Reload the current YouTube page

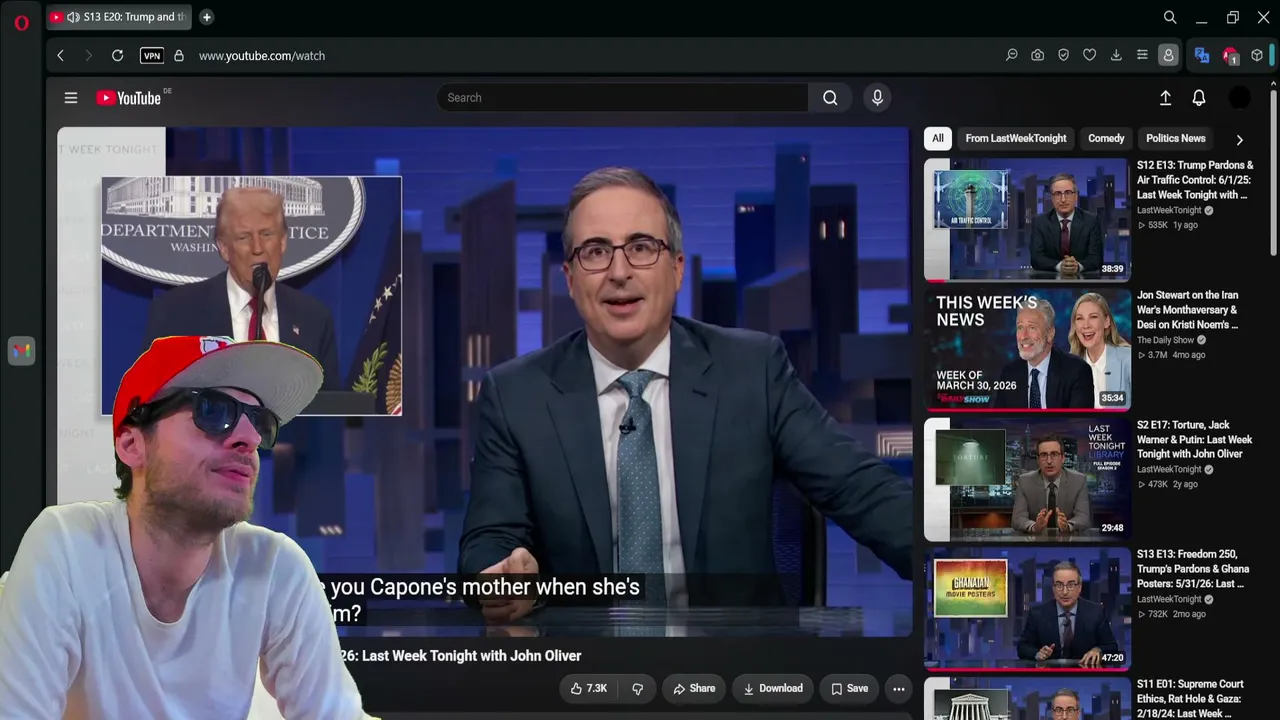[x=117, y=56]
